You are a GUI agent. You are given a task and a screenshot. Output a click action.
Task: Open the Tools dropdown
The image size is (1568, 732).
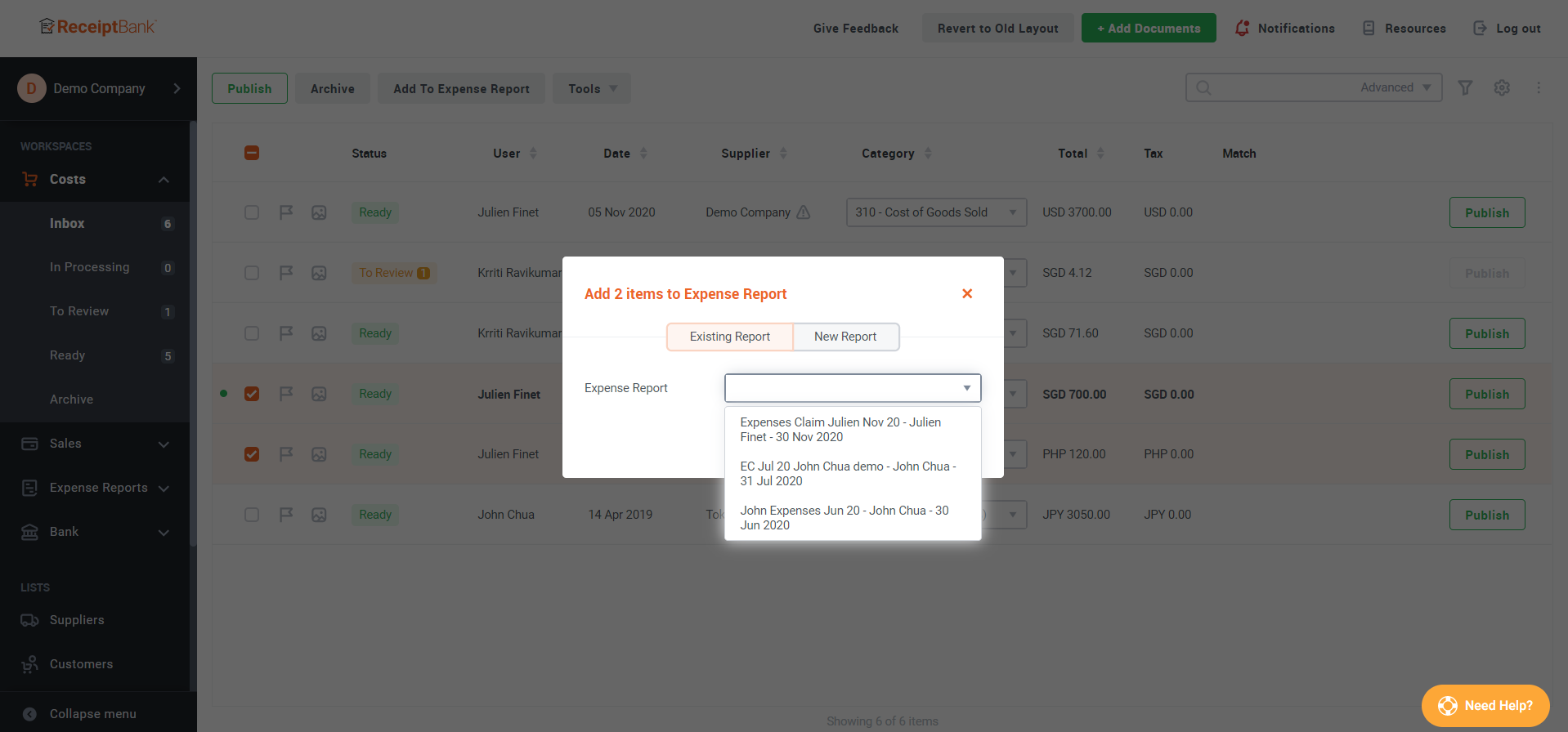[592, 88]
